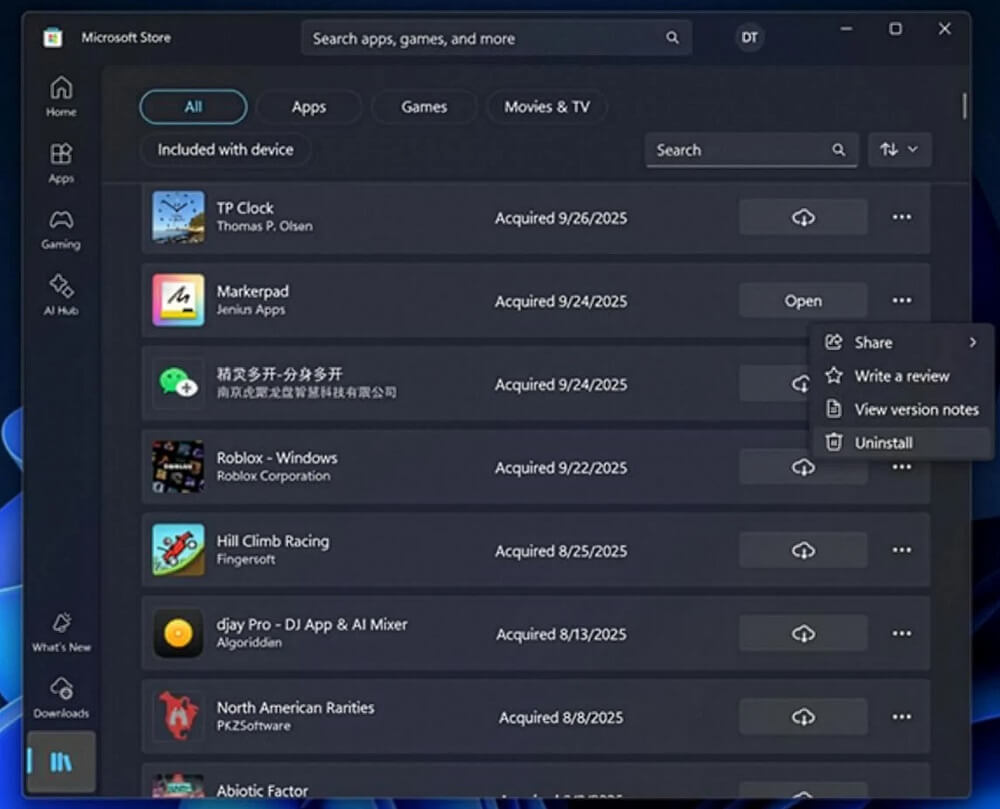This screenshot has width=1000, height=809.
Task: Toggle the Included with device filter
Action: pyautogui.click(x=225, y=149)
